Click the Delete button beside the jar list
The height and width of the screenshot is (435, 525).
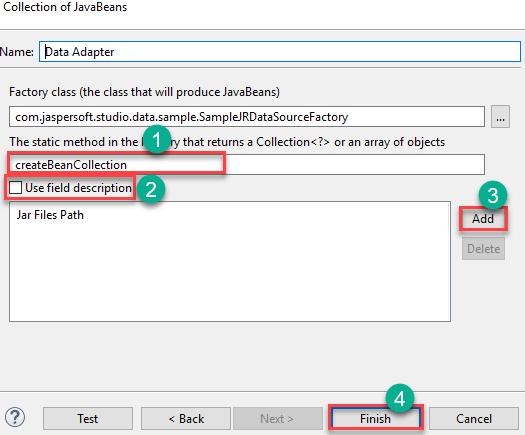pyautogui.click(x=483, y=248)
